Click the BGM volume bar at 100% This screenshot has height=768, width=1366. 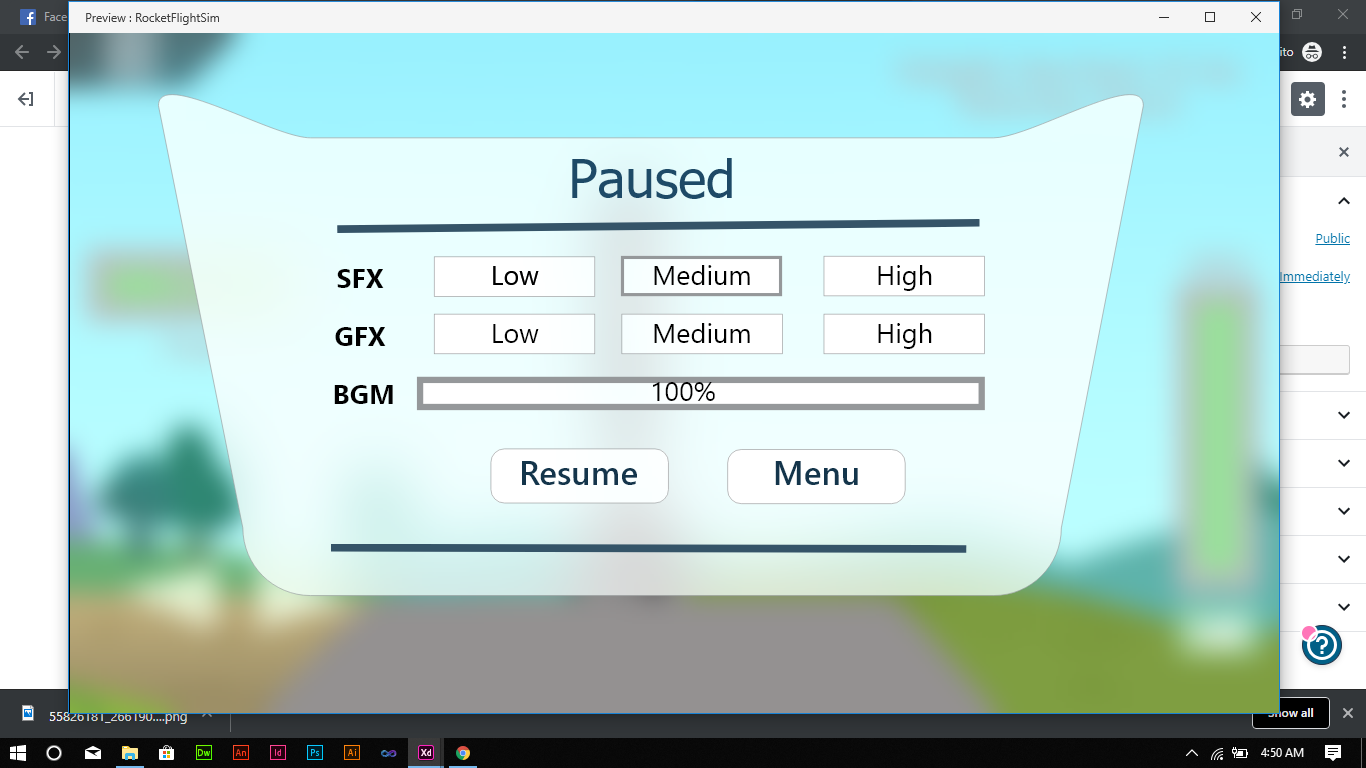pyautogui.click(x=700, y=393)
